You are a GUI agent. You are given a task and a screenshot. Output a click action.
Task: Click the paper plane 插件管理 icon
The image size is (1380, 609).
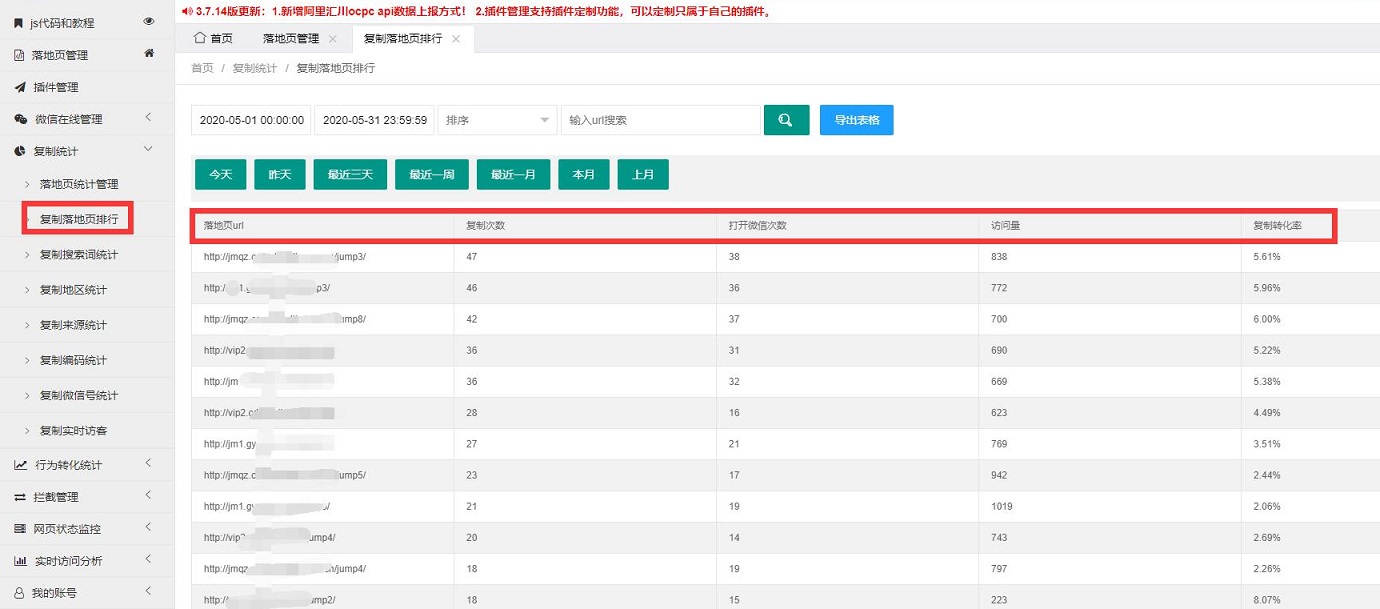tap(20, 87)
